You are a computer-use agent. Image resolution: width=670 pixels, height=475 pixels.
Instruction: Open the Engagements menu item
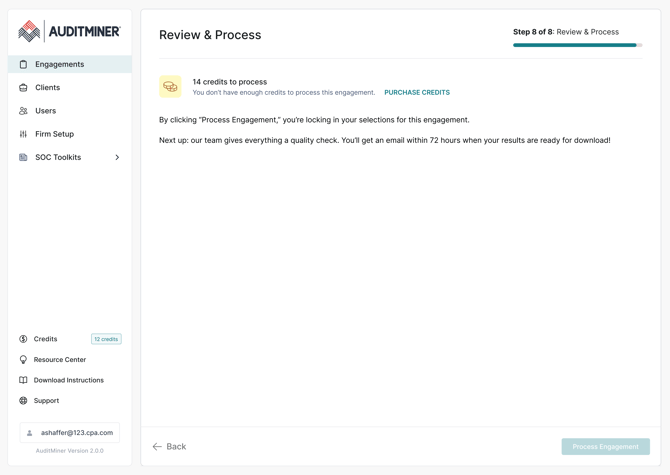tap(60, 64)
